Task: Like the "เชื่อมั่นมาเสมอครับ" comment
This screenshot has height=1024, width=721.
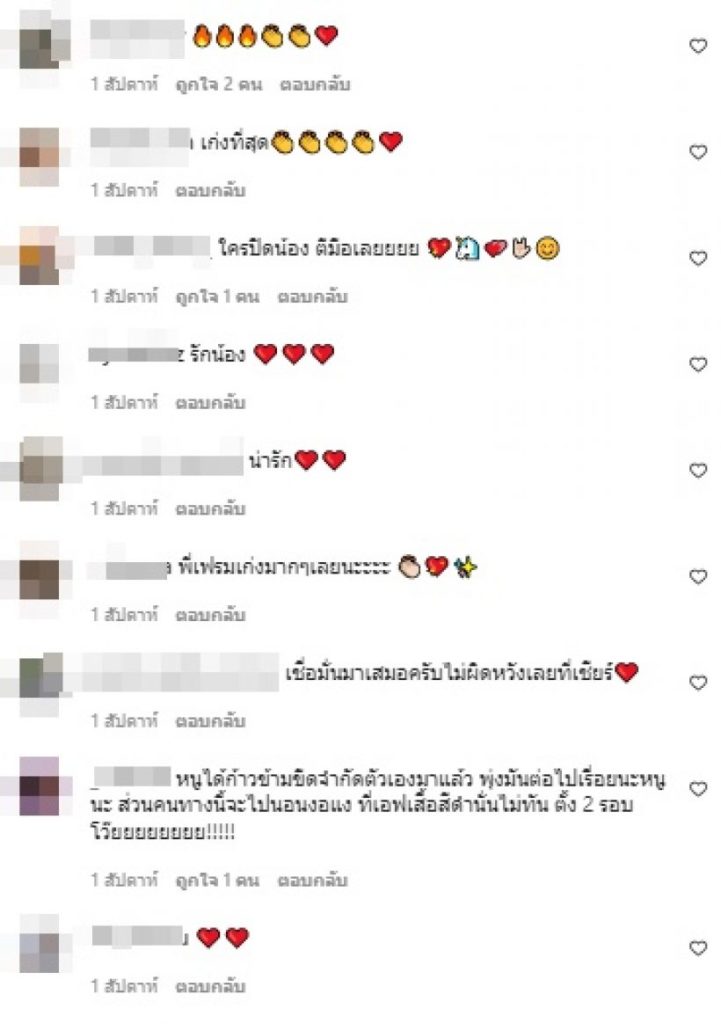Action: click(698, 682)
